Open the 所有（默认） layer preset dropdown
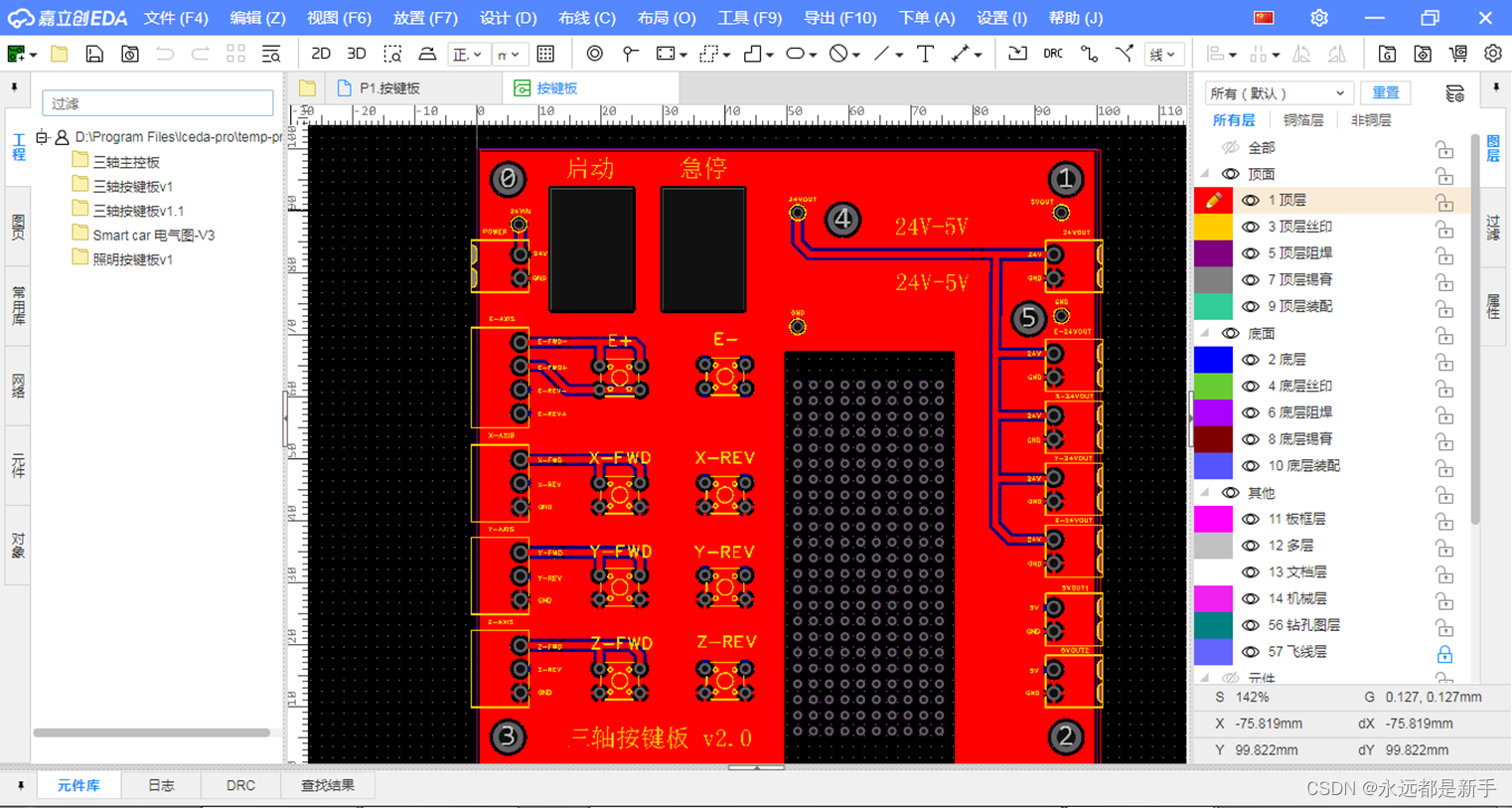The height and width of the screenshot is (808, 1512). [1279, 92]
